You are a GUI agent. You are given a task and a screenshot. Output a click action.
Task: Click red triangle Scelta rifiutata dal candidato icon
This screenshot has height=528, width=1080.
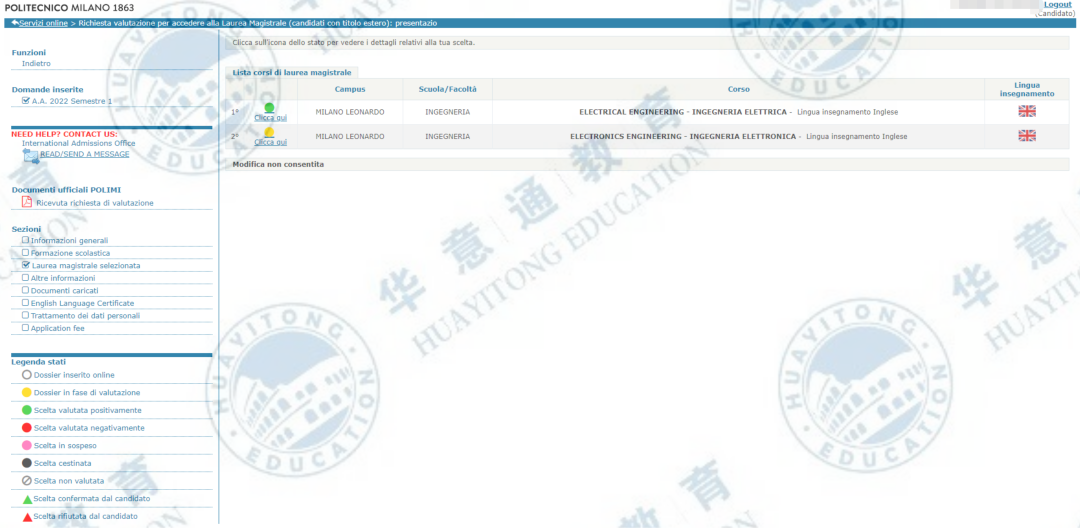(26, 516)
